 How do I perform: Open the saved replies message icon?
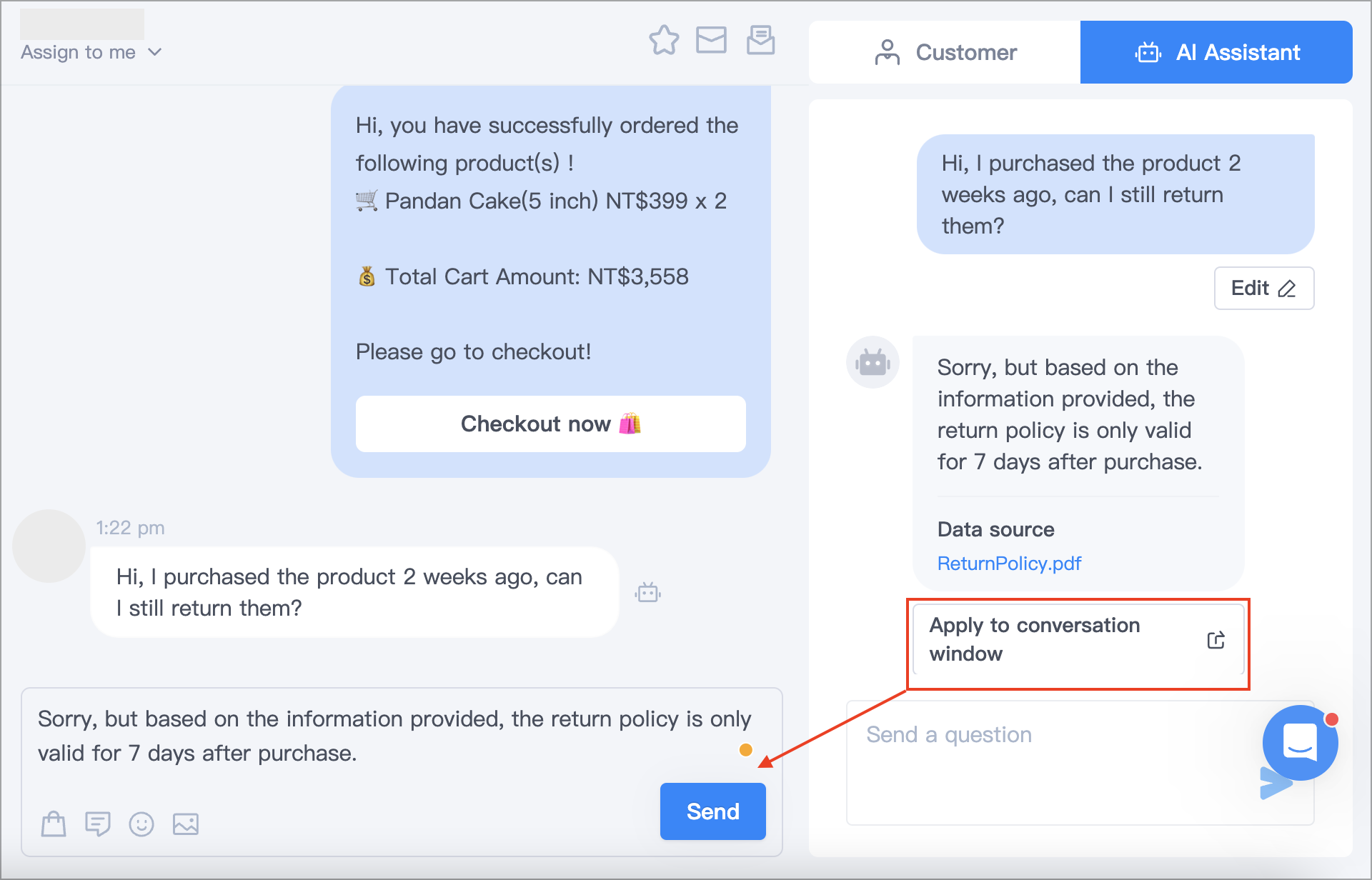pyautogui.click(x=97, y=824)
